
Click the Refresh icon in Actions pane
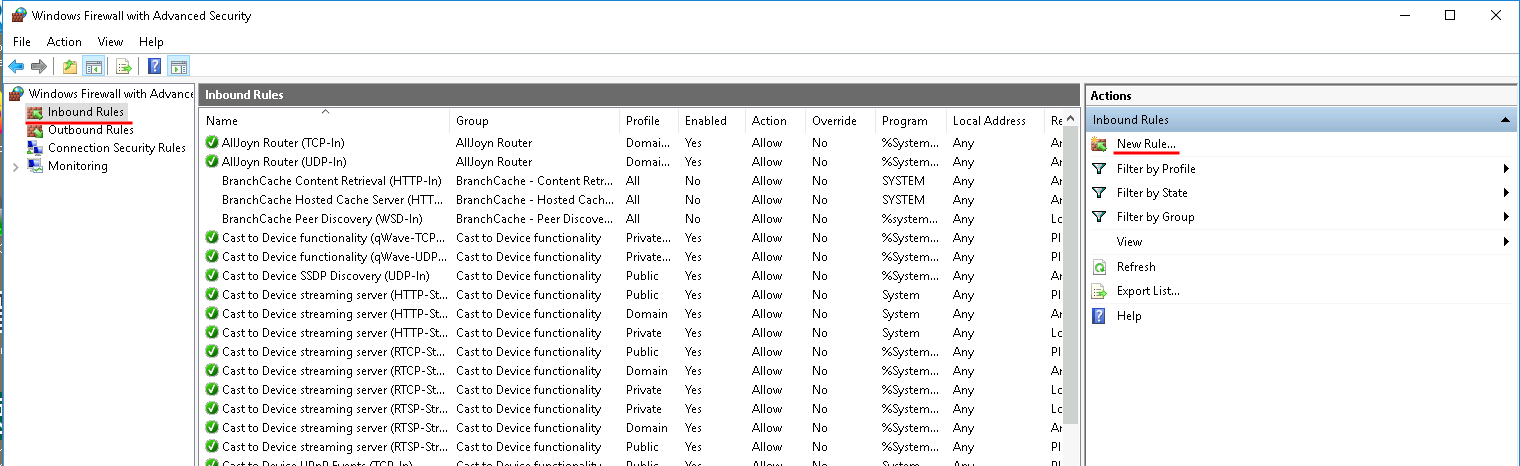tap(1099, 267)
